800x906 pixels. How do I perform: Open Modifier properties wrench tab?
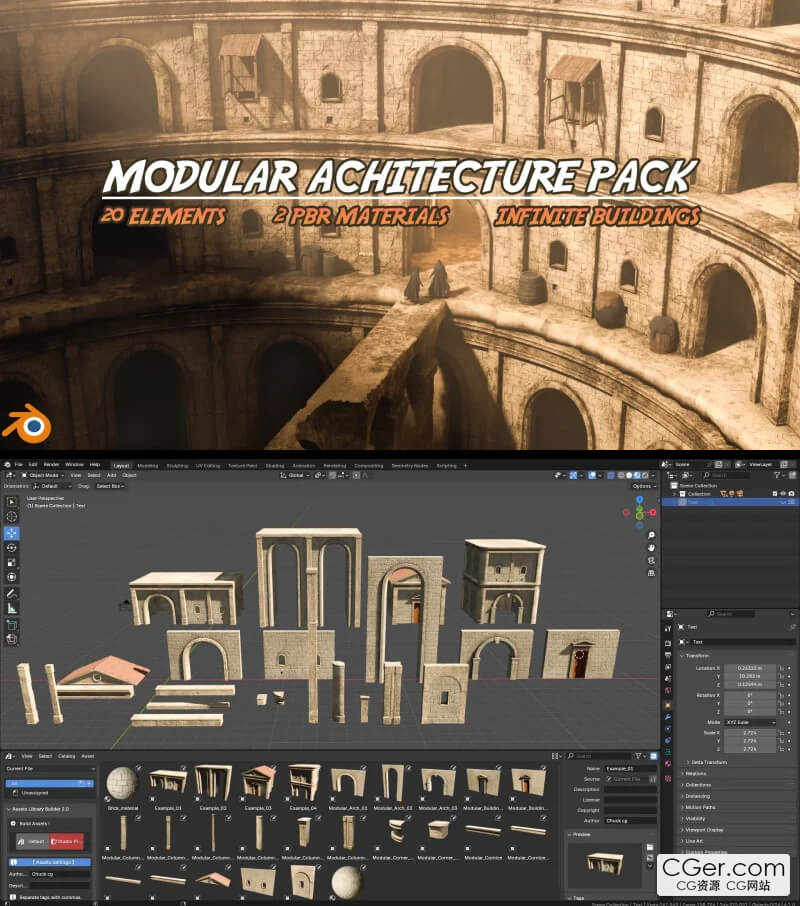pos(668,717)
